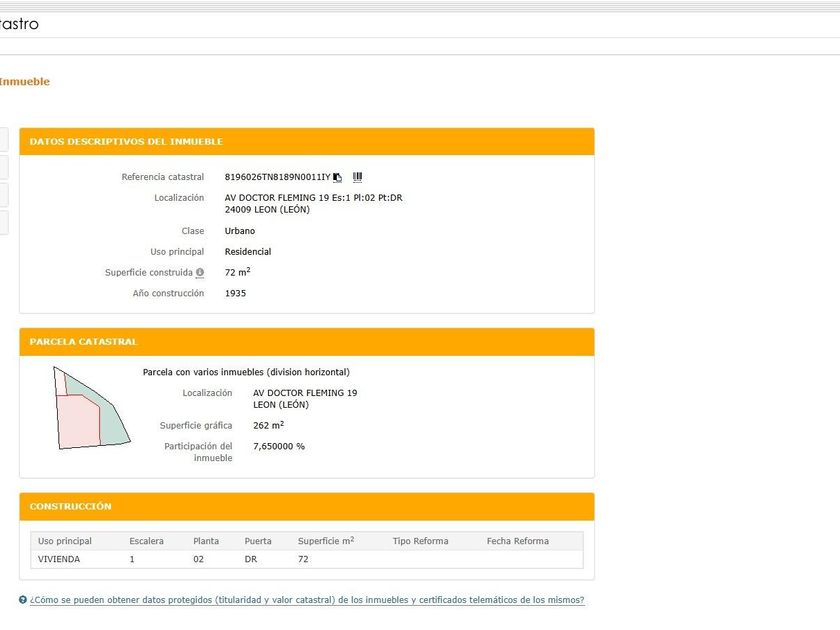Click the Participación del inmueble label
840x630 pixels.
click(x=198, y=452)
